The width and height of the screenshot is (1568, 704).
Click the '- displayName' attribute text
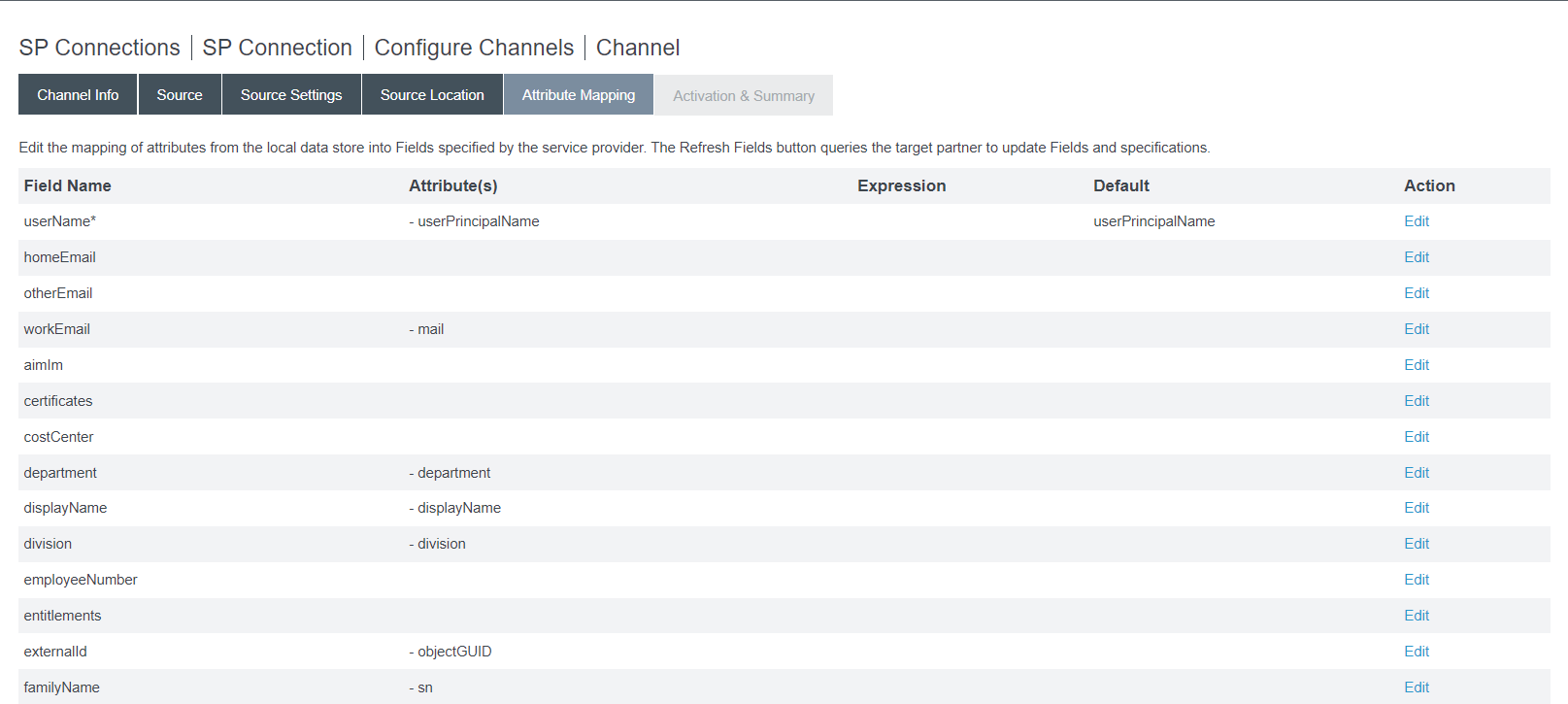pos(454,508)
